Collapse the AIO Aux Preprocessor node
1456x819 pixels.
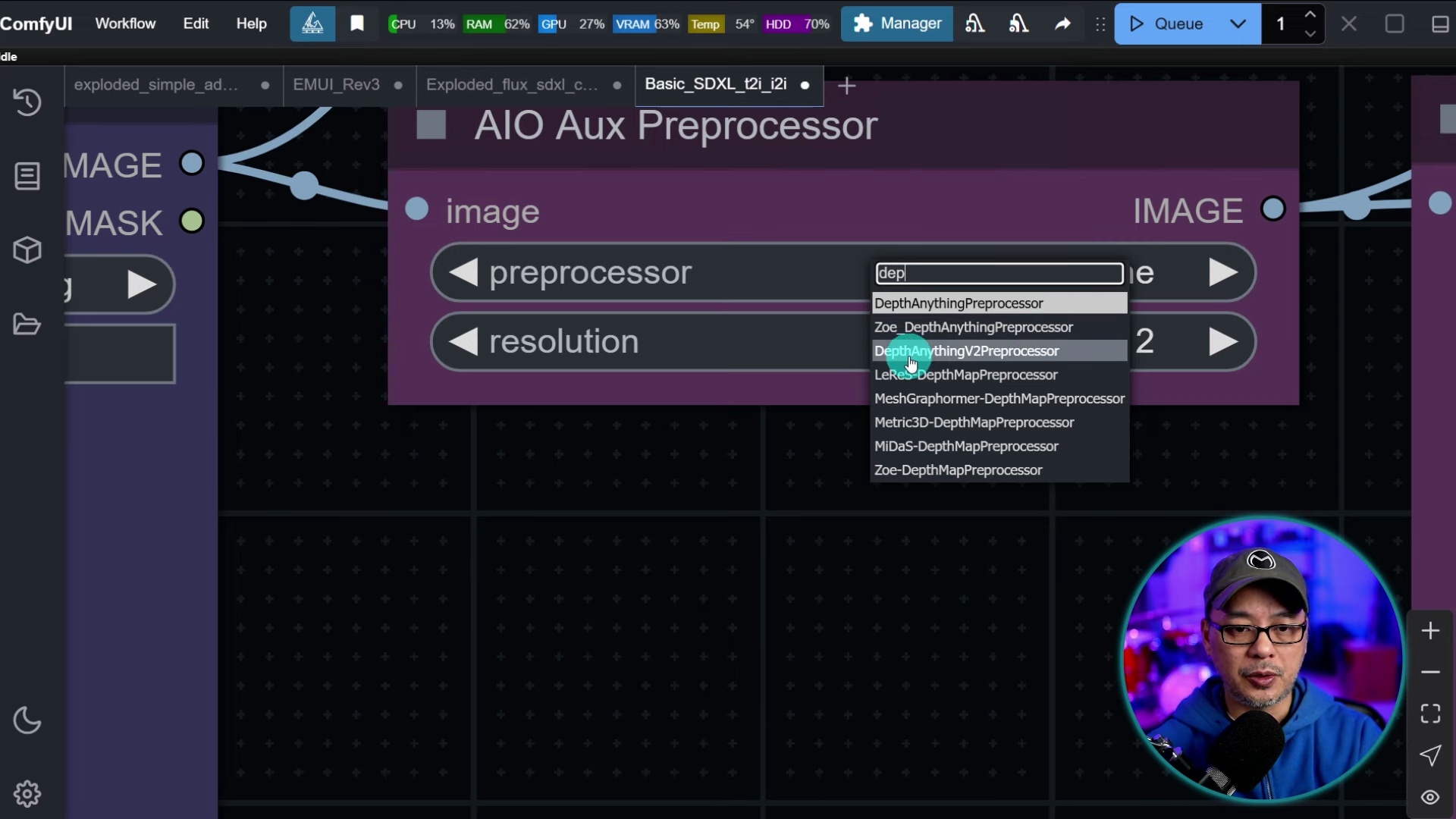click(431, 126)
